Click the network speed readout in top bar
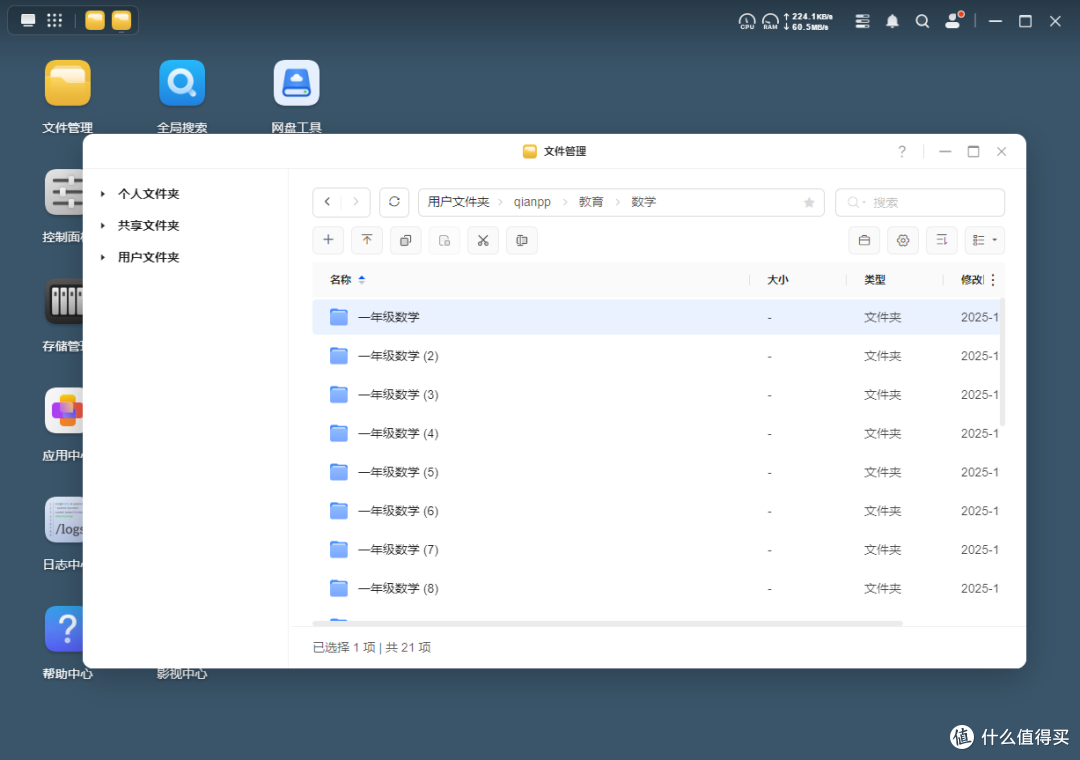 (x=808, y=21)
